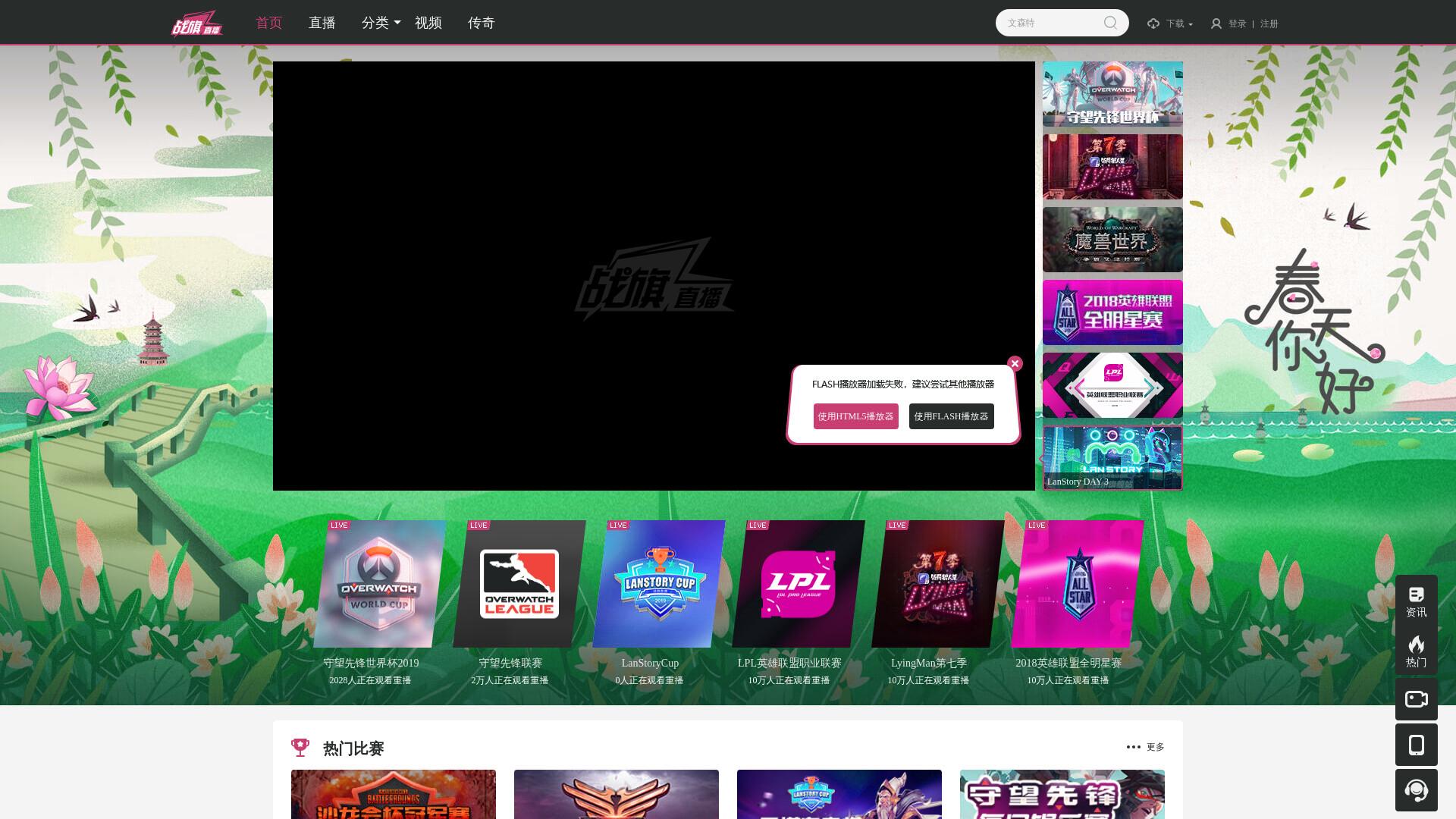Click the LPL英雄联盟职业联赛 title text
The image size is (1456, 819).
(789, 663)
